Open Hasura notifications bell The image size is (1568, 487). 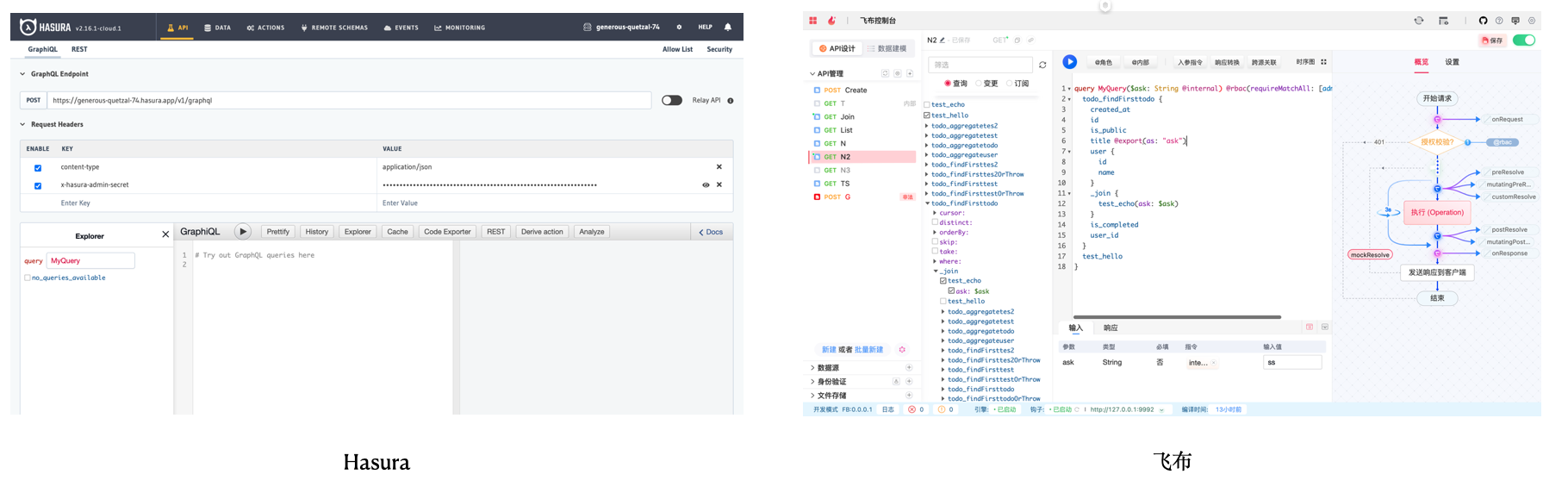tap(728, 28)
